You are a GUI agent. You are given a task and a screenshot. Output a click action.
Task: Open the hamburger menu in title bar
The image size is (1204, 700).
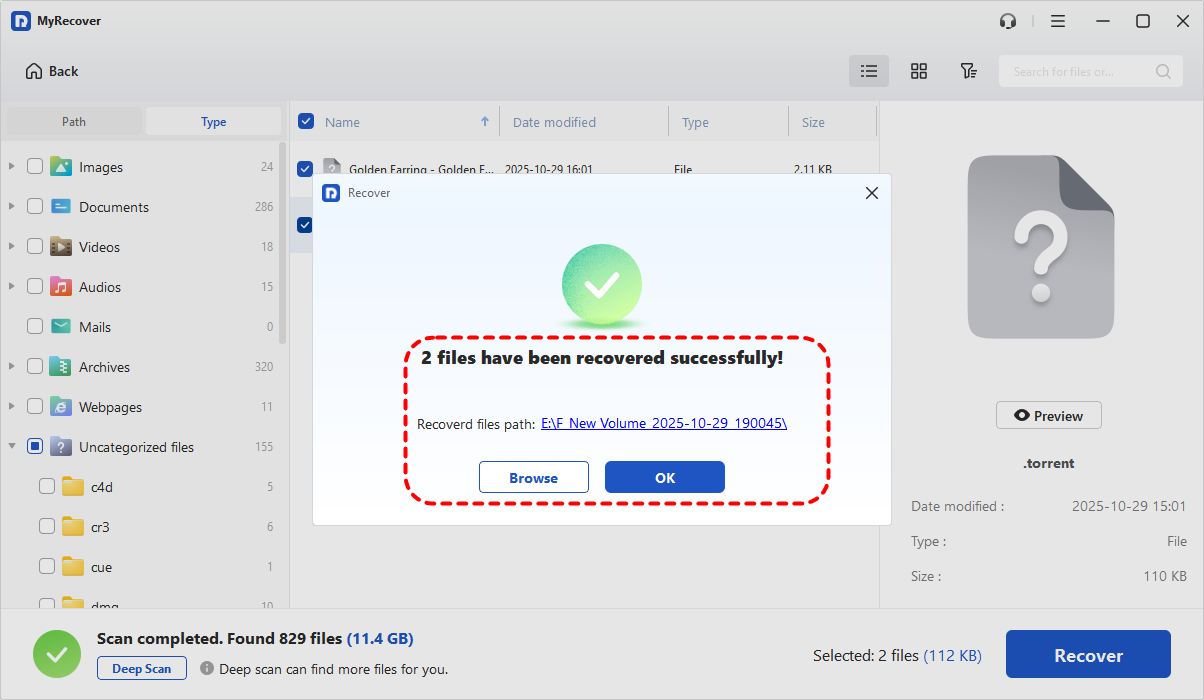click(1058, 21)
